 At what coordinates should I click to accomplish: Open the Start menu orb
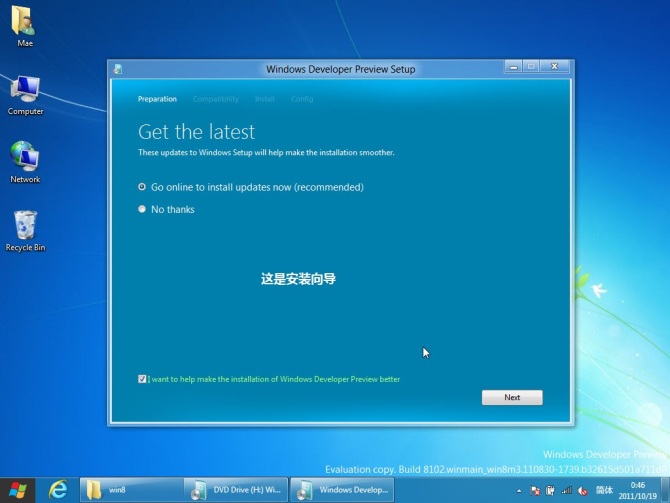(x=18, y=490)
